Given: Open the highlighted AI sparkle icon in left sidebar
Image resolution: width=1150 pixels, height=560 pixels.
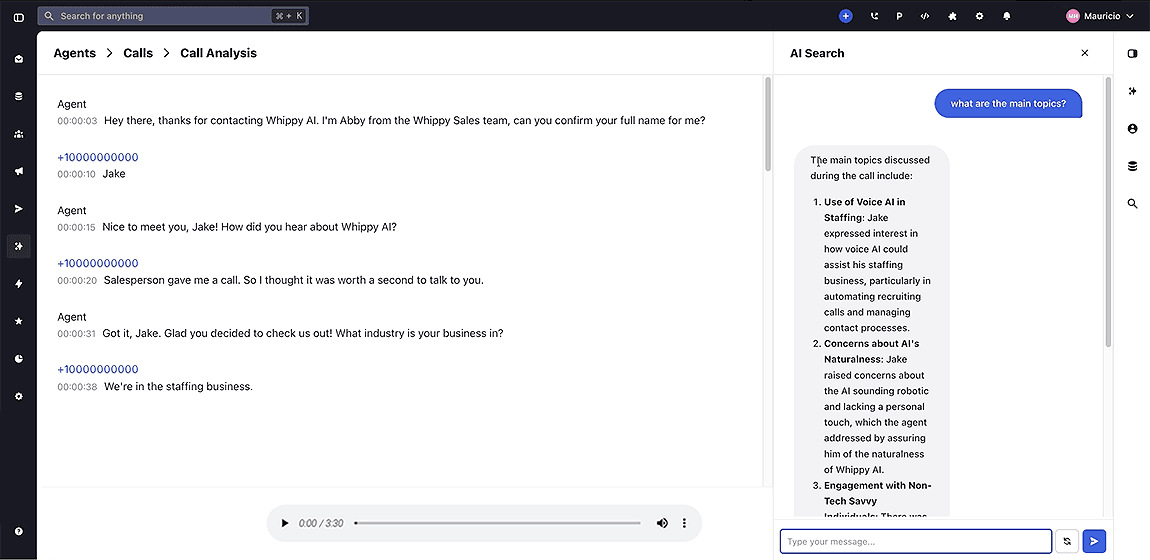Looking at the screenshot, I should pos(18,246).
